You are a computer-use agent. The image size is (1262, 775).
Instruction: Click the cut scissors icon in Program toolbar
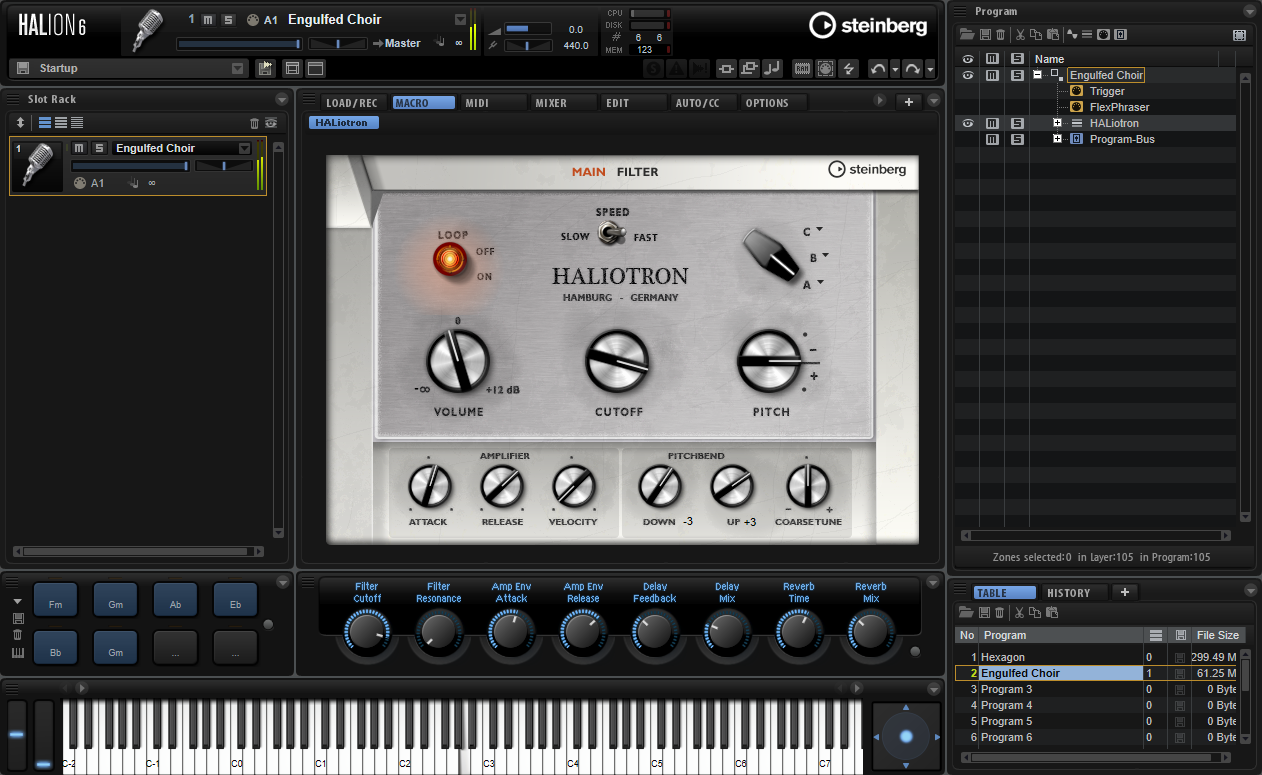1020,35
